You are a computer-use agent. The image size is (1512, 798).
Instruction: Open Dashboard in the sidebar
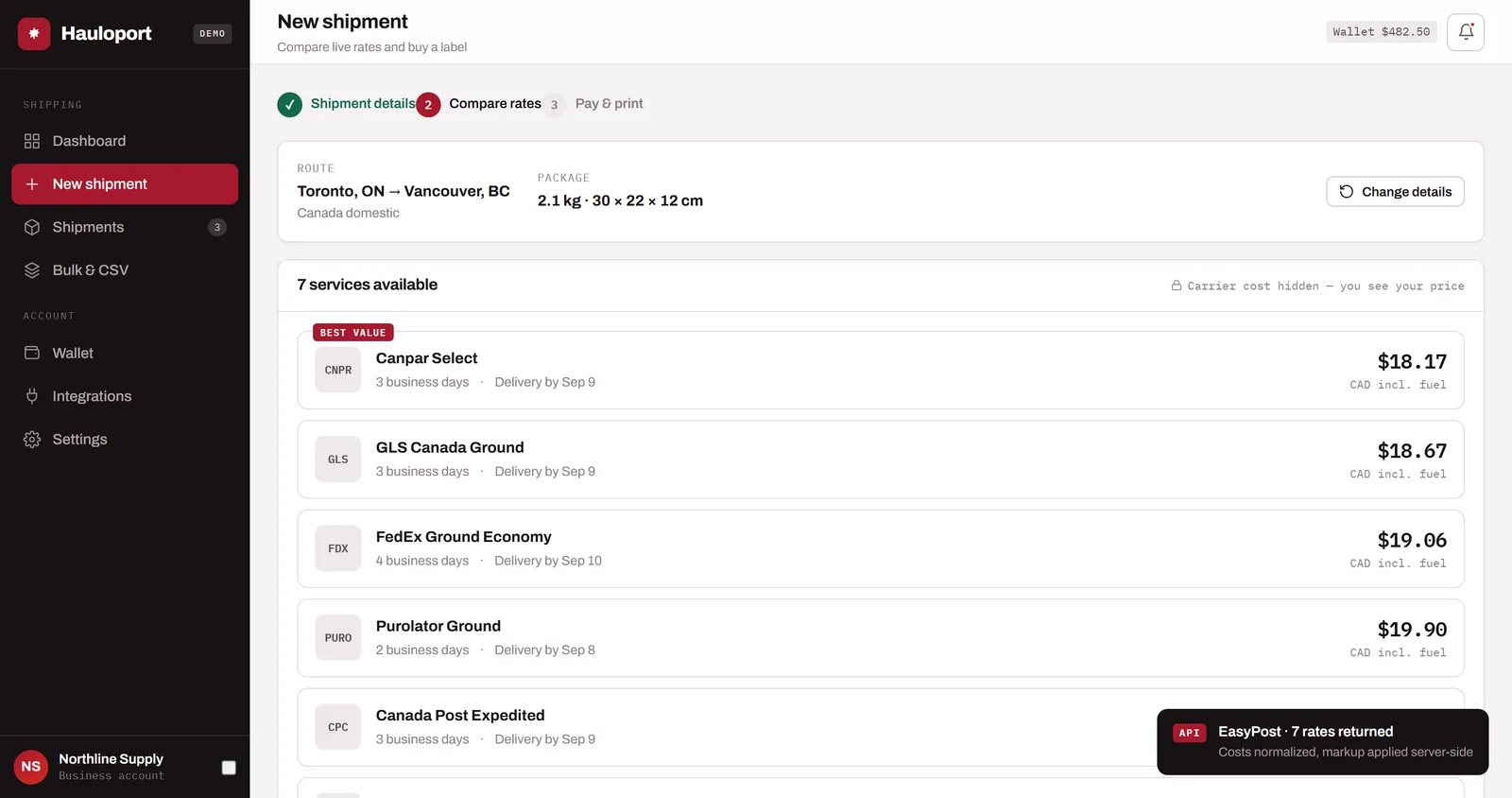125,141
